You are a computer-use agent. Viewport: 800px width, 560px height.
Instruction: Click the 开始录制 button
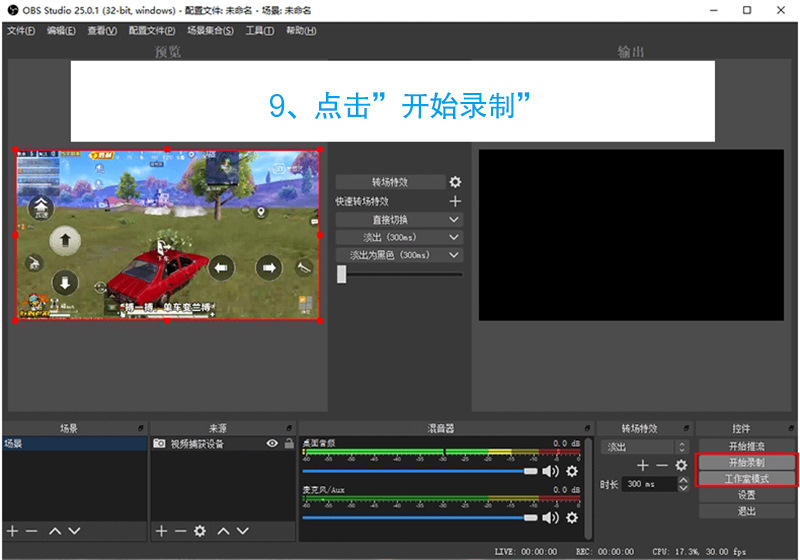746,463
